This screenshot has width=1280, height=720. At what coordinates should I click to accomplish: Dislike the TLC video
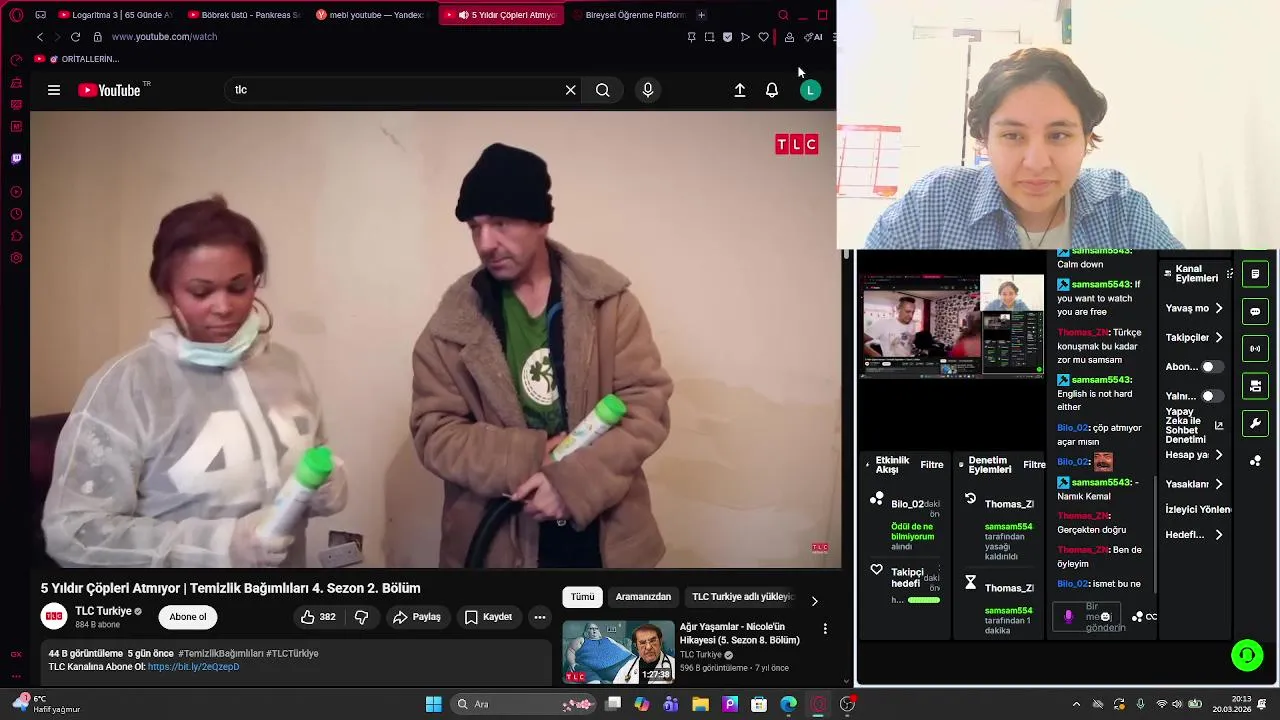pyautogui.click(x=362, y=617)
